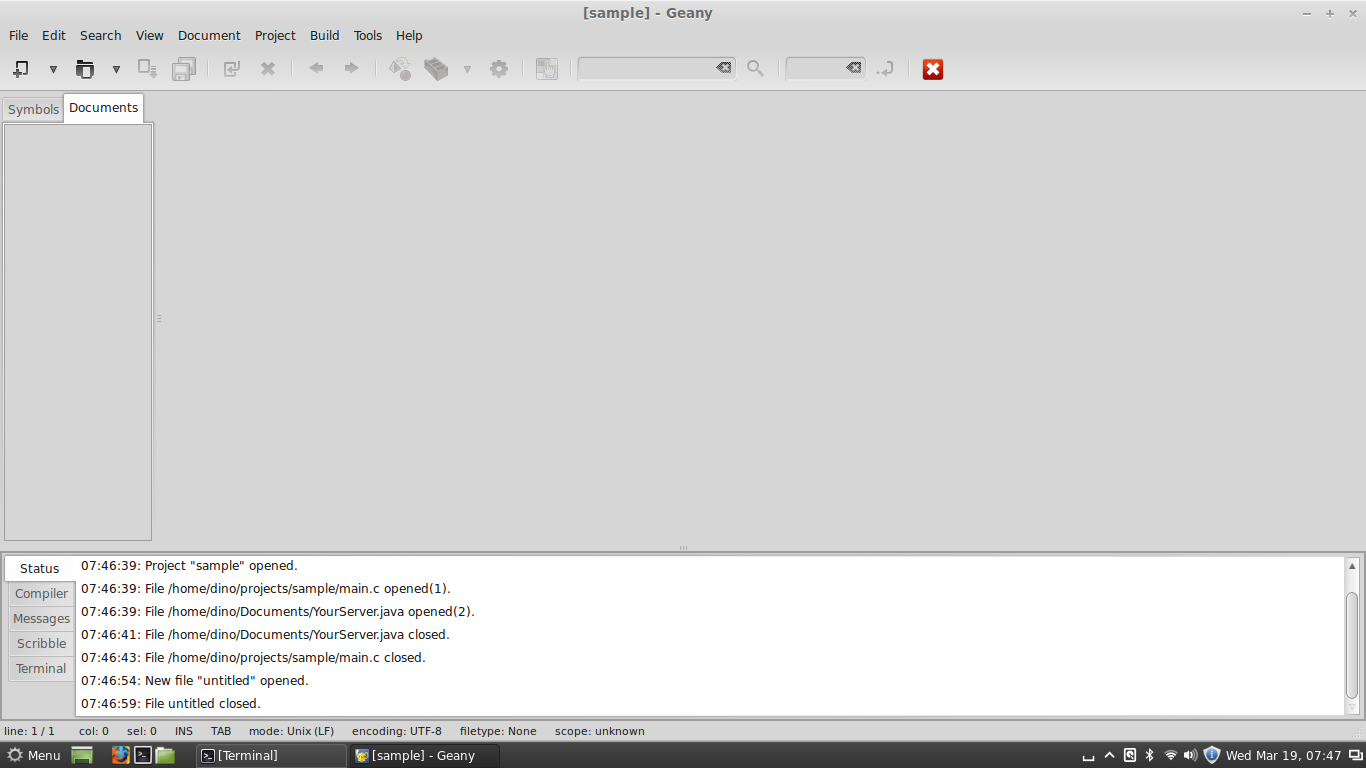Screen dimensions: 1366x768
Task: Expand the recent files dropdown arrow
Action: point(116,69)
